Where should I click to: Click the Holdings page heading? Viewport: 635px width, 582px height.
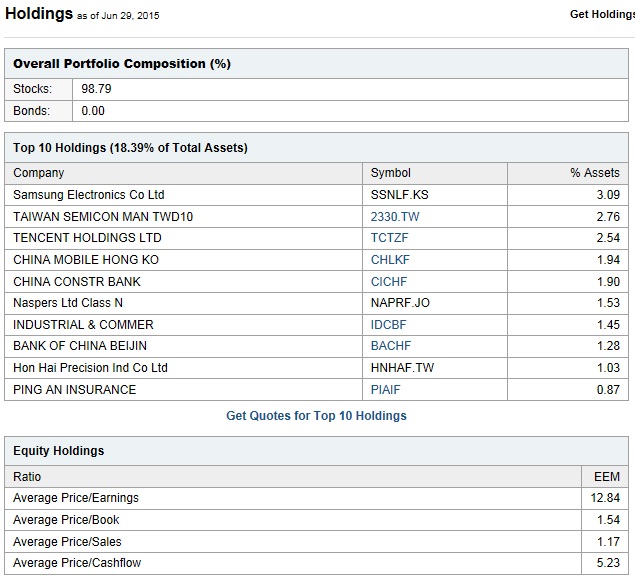(39, 13)
